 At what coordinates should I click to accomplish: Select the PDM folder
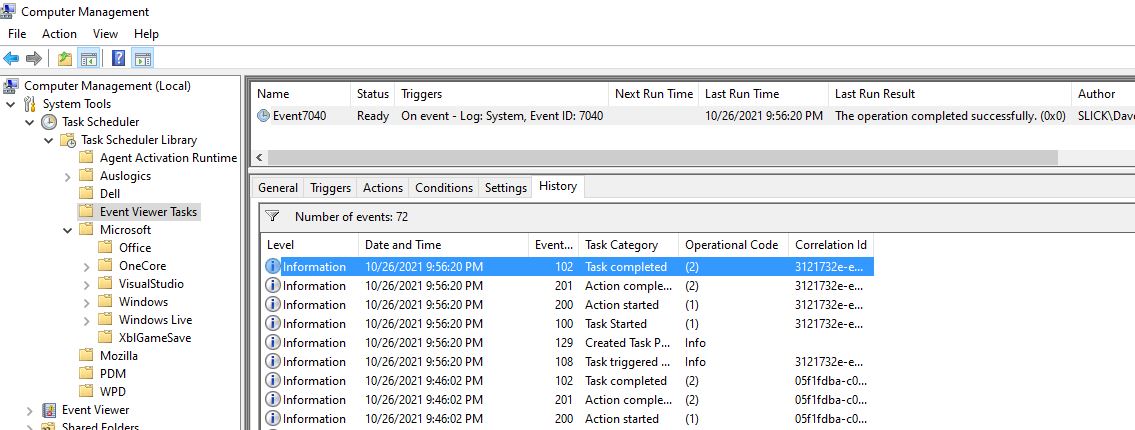113,374
